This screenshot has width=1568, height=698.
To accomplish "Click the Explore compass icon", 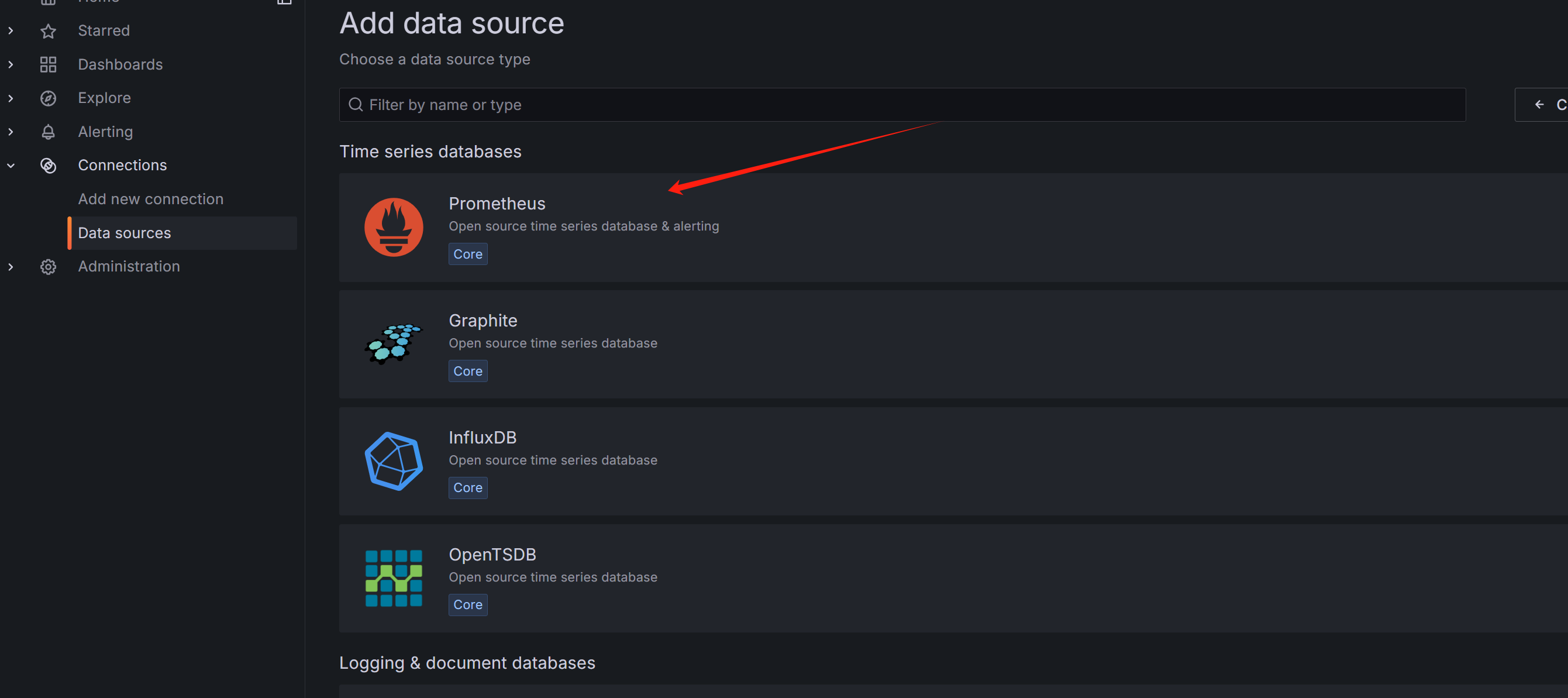I will coord(48,98).
